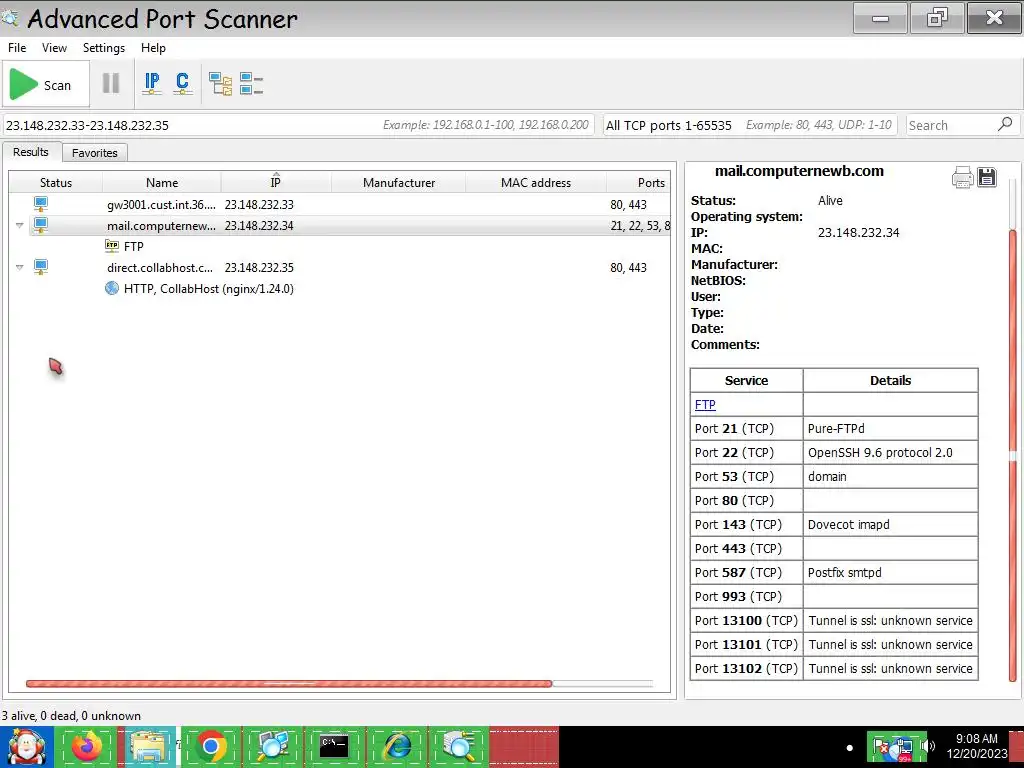Screen dimensions: 1024x768
Task: Open the Help menu
Action: (153, 48)
